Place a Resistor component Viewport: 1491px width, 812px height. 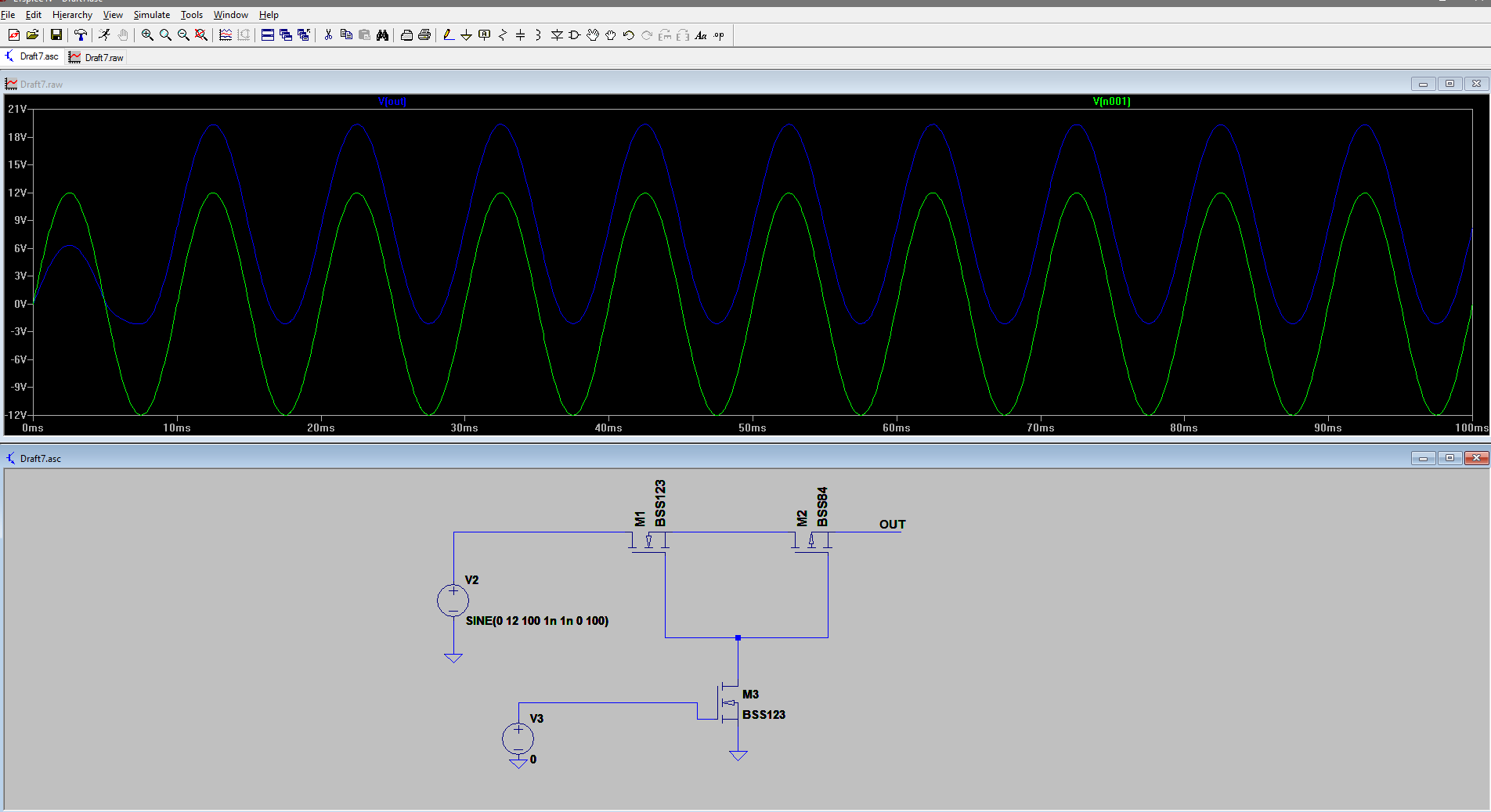(x=502, y=34)
